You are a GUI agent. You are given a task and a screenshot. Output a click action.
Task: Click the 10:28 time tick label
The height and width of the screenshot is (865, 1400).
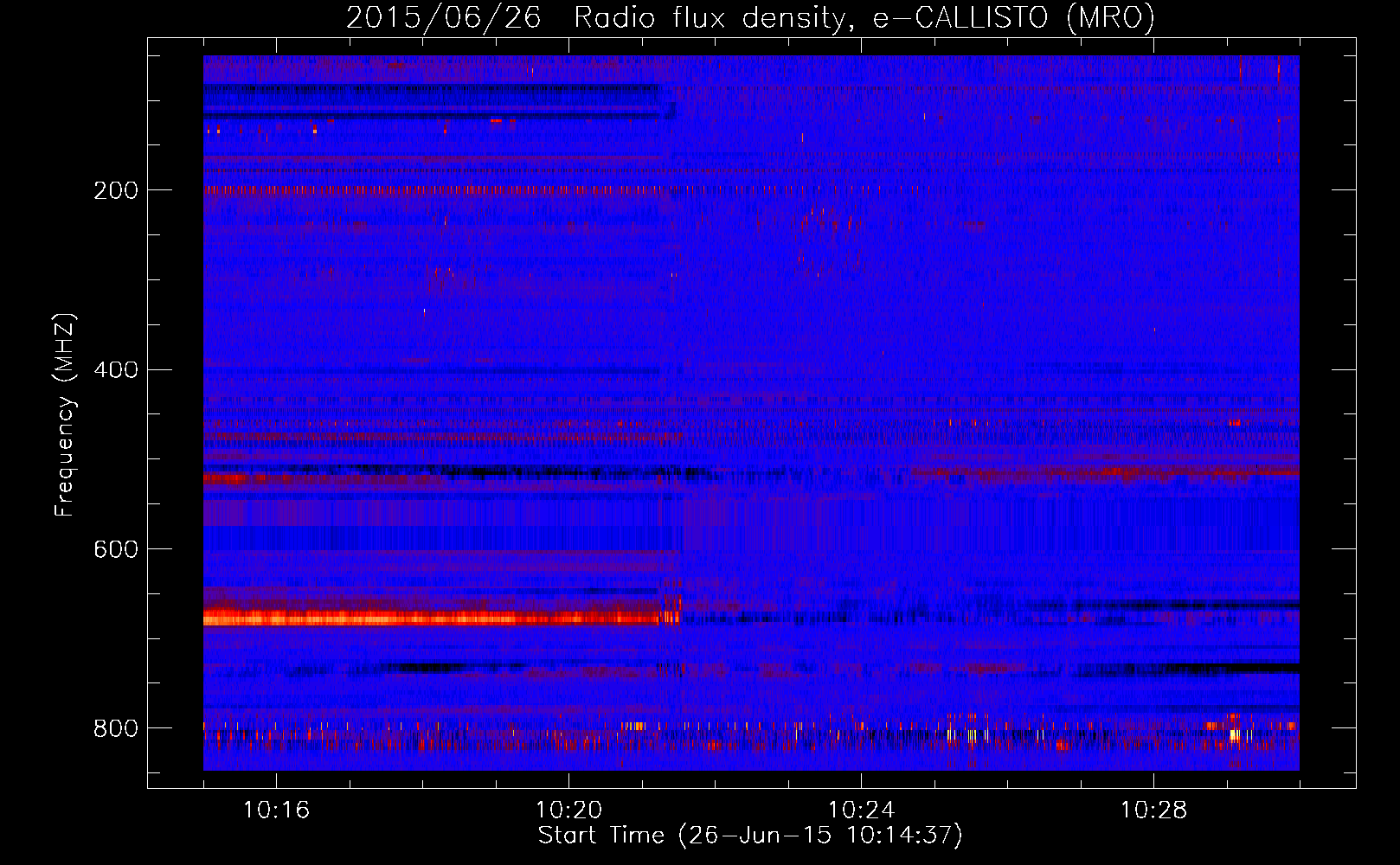pyautogui.click(x=1153, y=810)
